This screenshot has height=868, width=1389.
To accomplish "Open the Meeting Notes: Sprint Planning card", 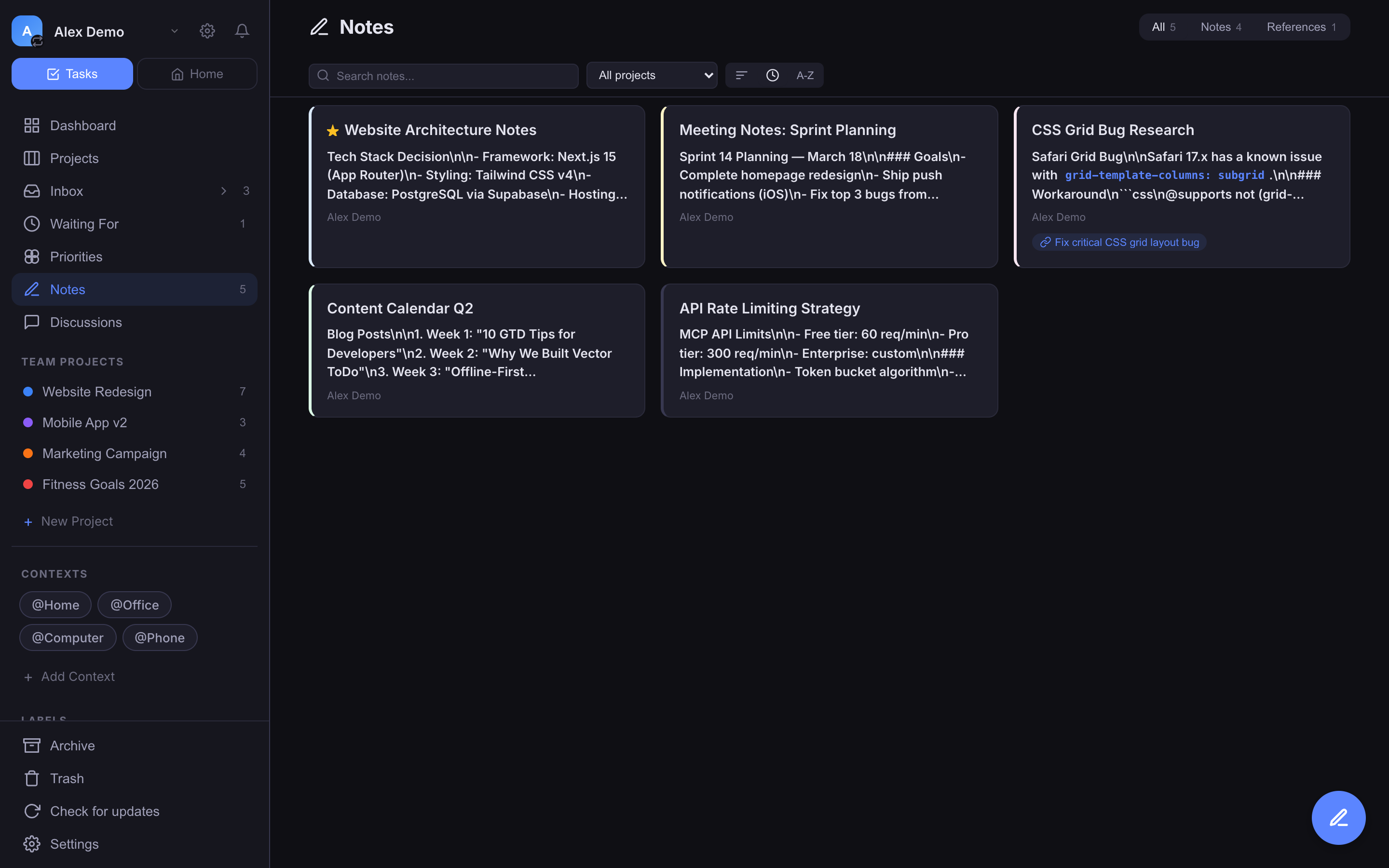I will (x=830, y=186).
